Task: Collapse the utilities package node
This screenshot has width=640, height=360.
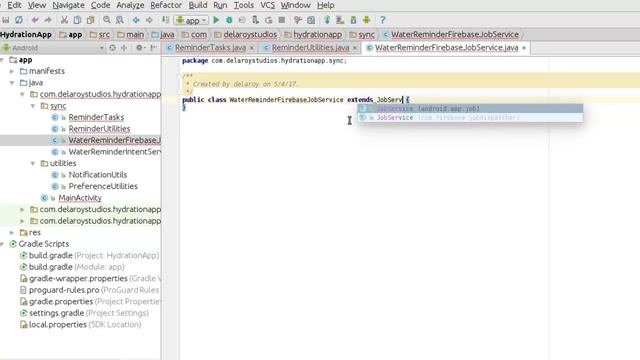Action: [x=33, y=163]
